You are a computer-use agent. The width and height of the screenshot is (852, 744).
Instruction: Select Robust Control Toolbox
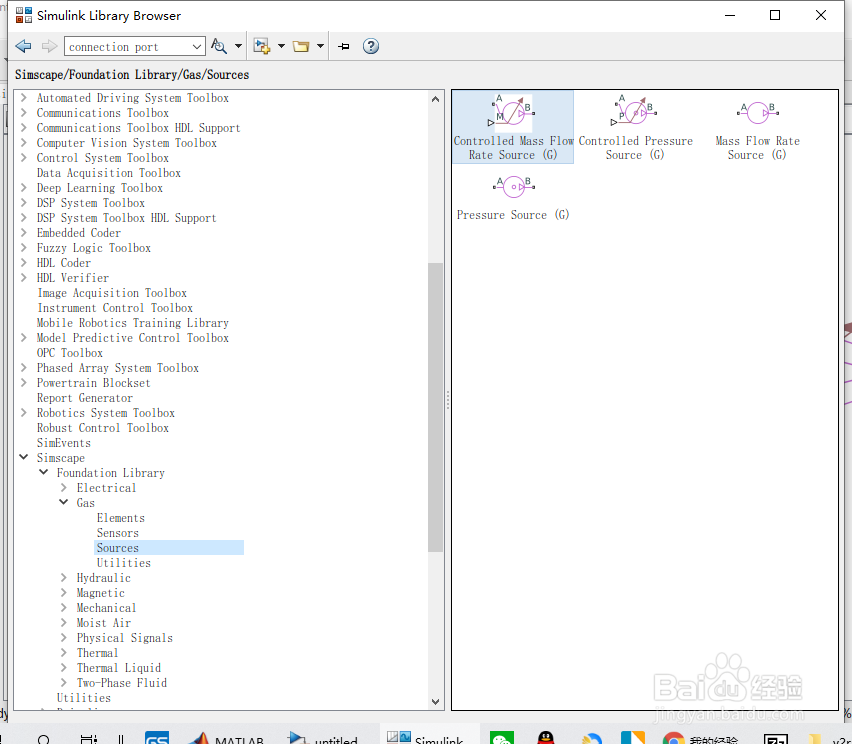pos(103,428)
